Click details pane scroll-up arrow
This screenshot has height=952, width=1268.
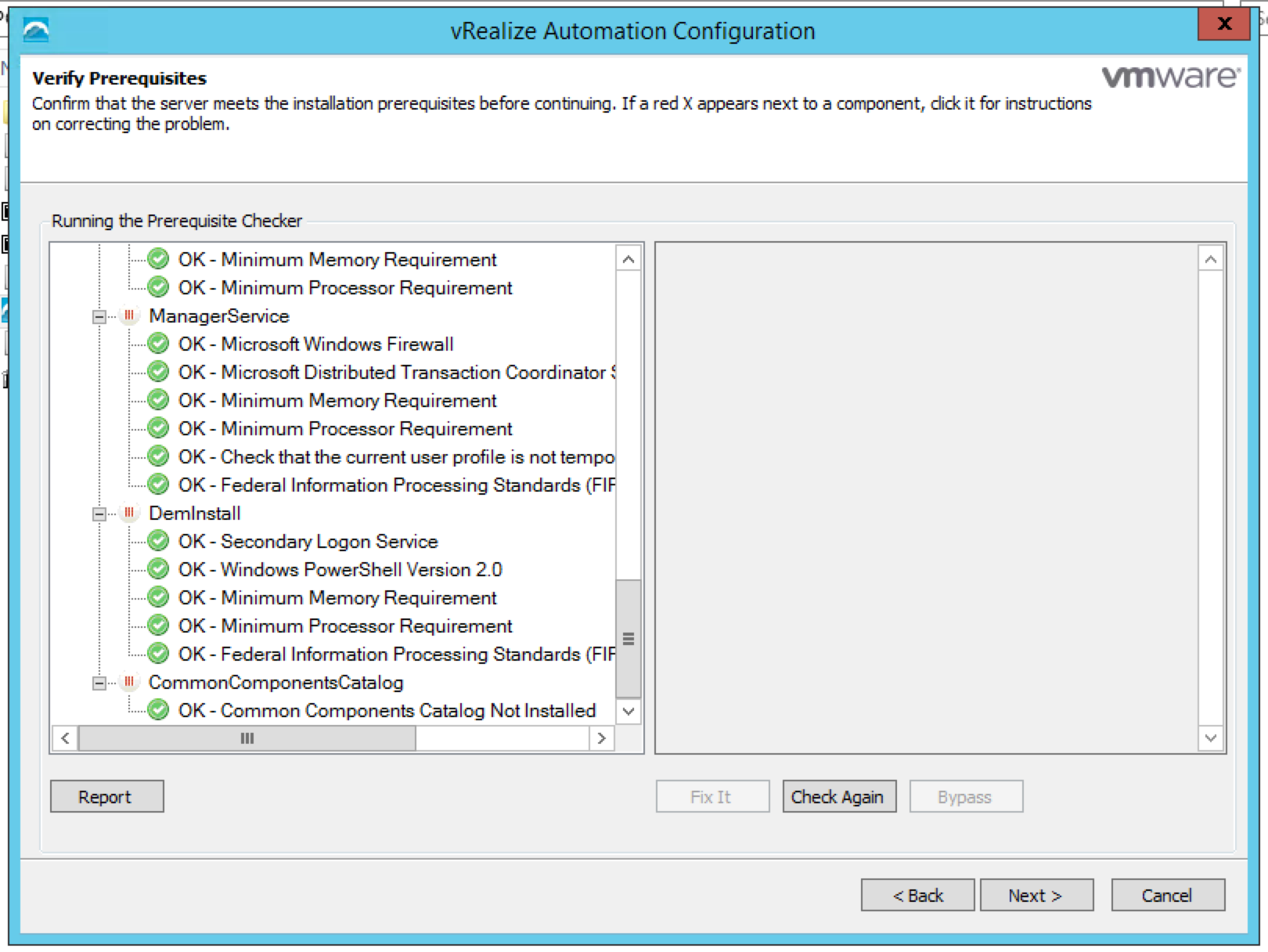point(1211,258)
